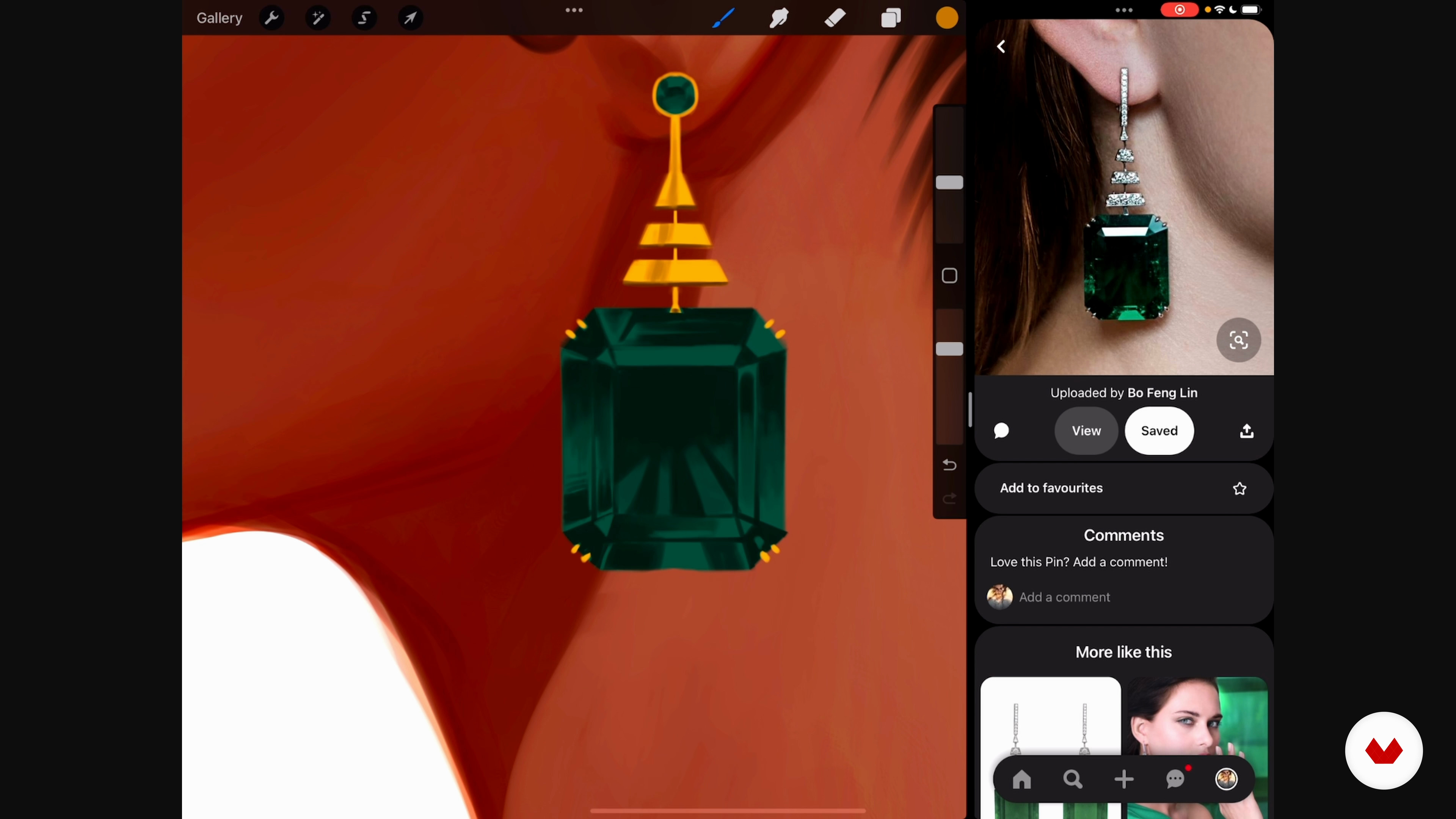Open Pinterest Search tab
The image size is (1456, 819).
1073,780
